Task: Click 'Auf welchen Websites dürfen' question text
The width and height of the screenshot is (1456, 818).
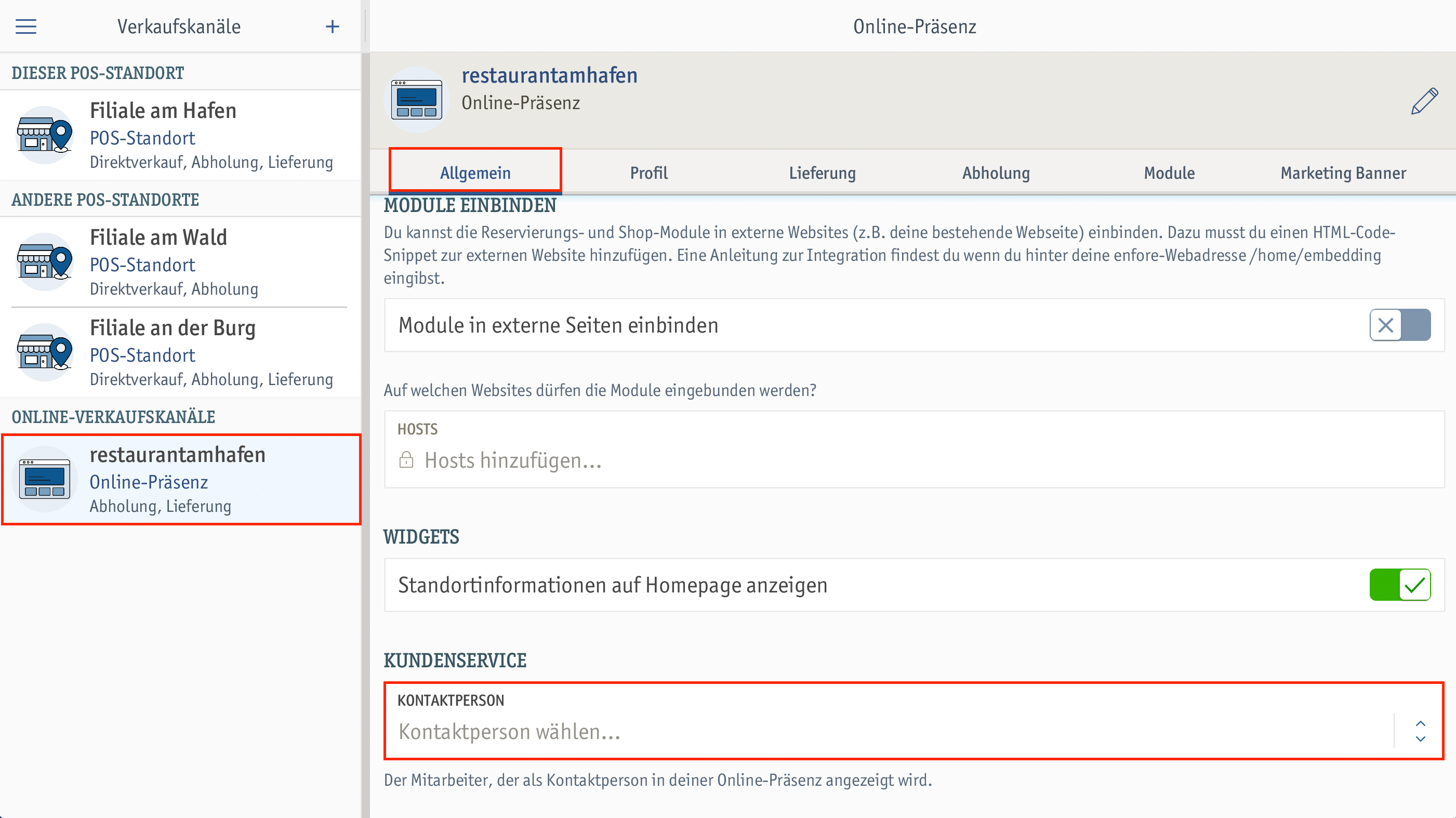Action: (x=600, y=390)
